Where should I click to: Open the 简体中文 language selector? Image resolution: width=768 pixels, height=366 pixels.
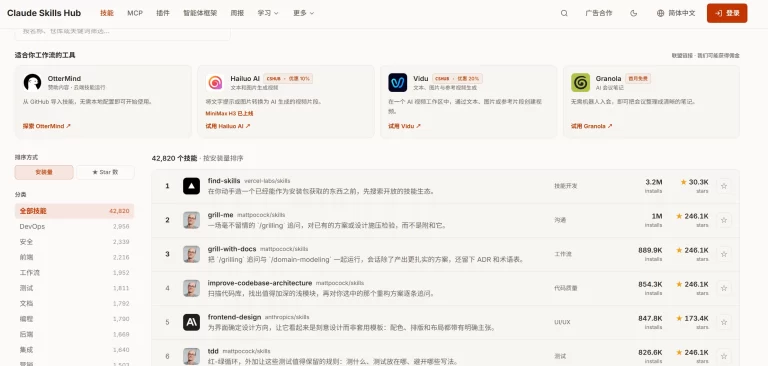click(x=676, y=13)
